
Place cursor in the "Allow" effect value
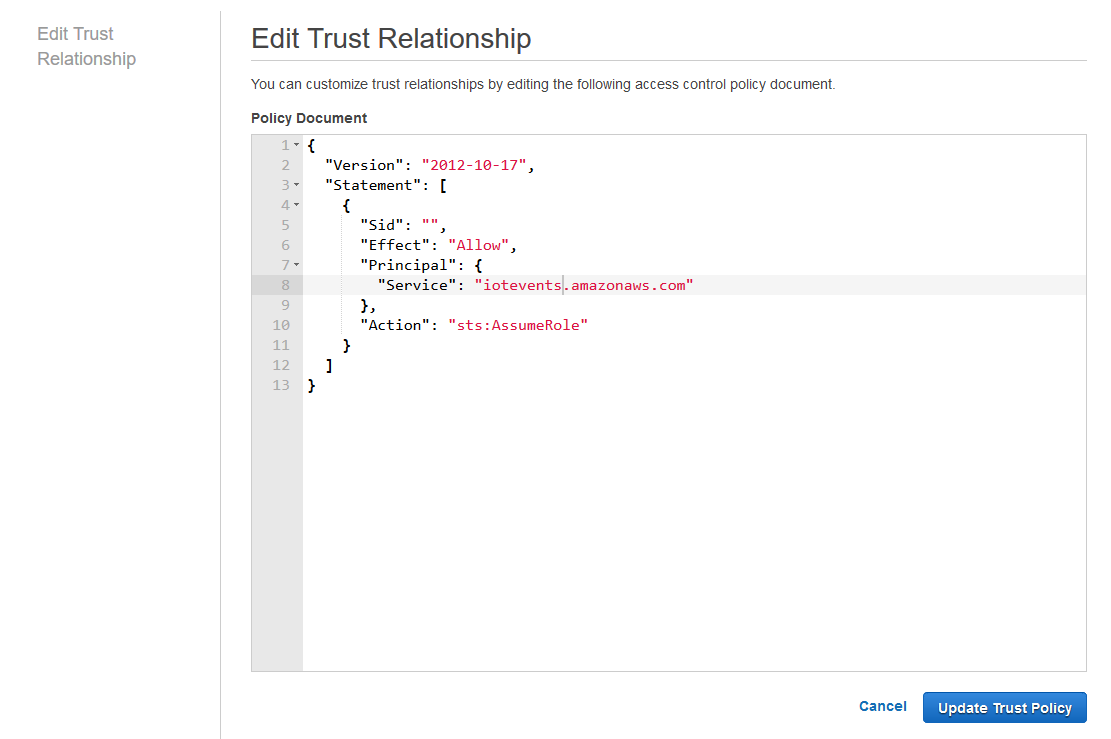(x=480, y=245)
